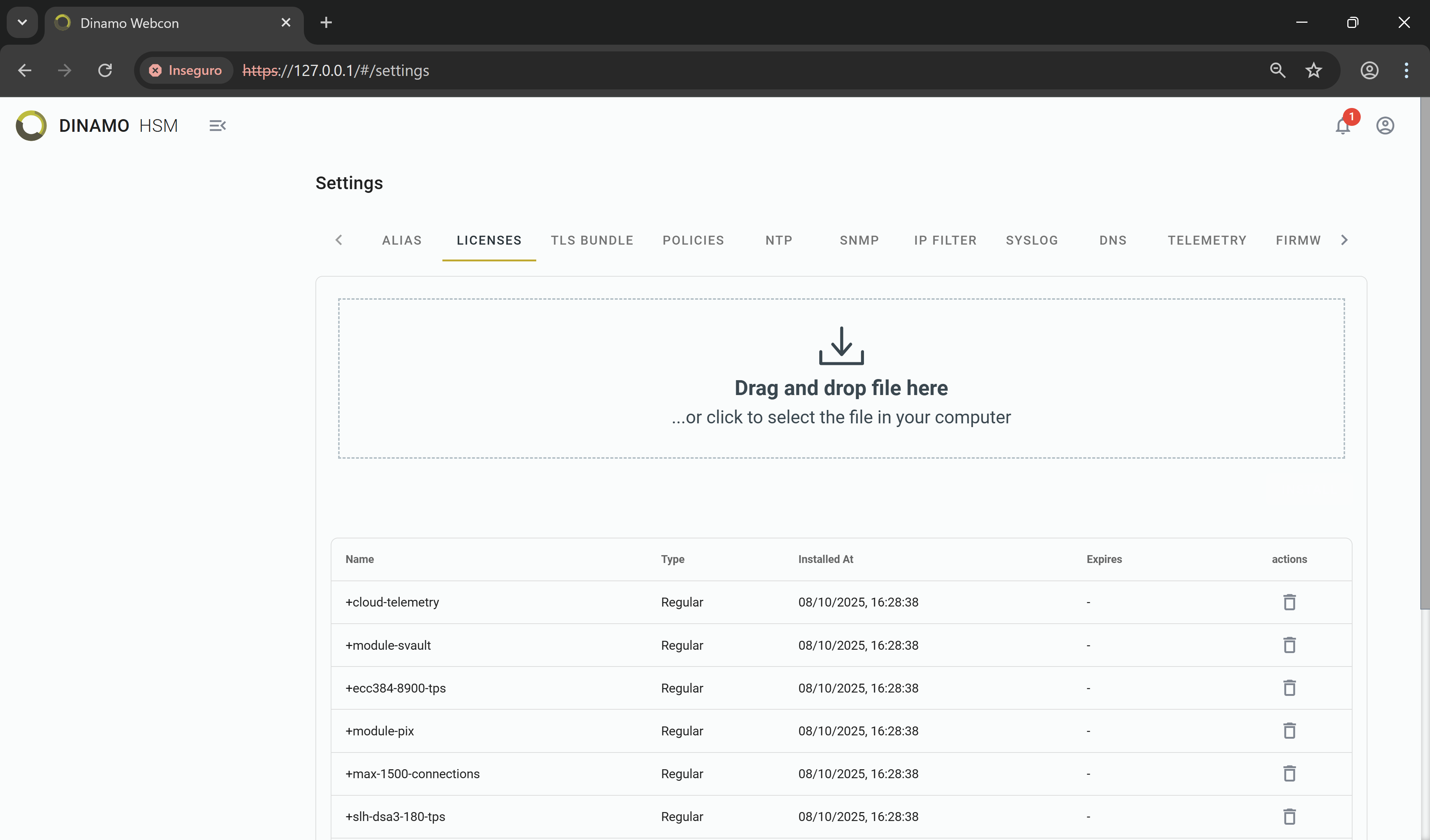Click the drag and drop upload area
The width and height of the screenshot is (1430, 840).
[841, 378]
